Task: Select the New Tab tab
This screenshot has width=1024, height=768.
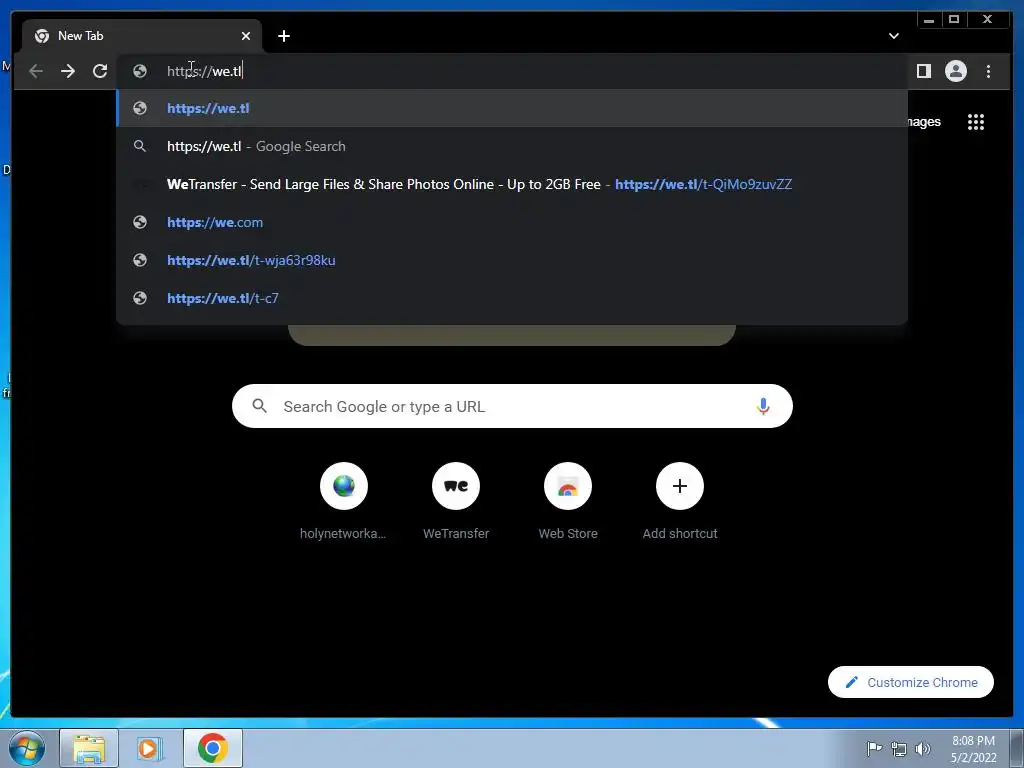Action: pos(142,36)
